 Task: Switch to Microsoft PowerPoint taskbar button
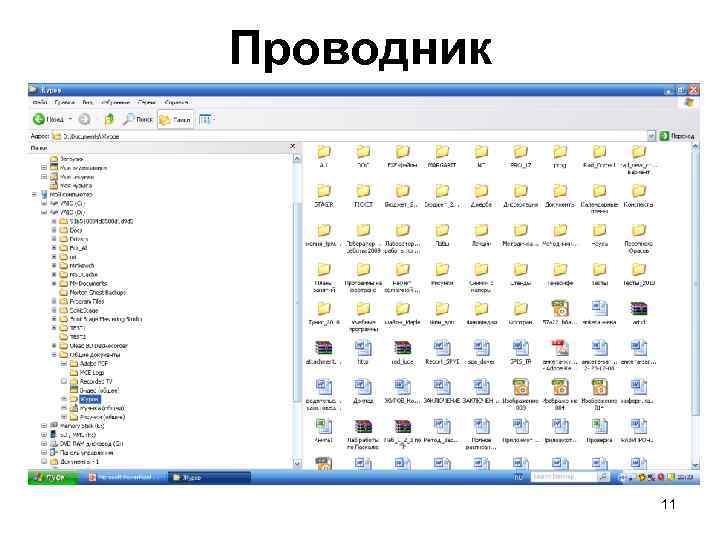[124, 478]
